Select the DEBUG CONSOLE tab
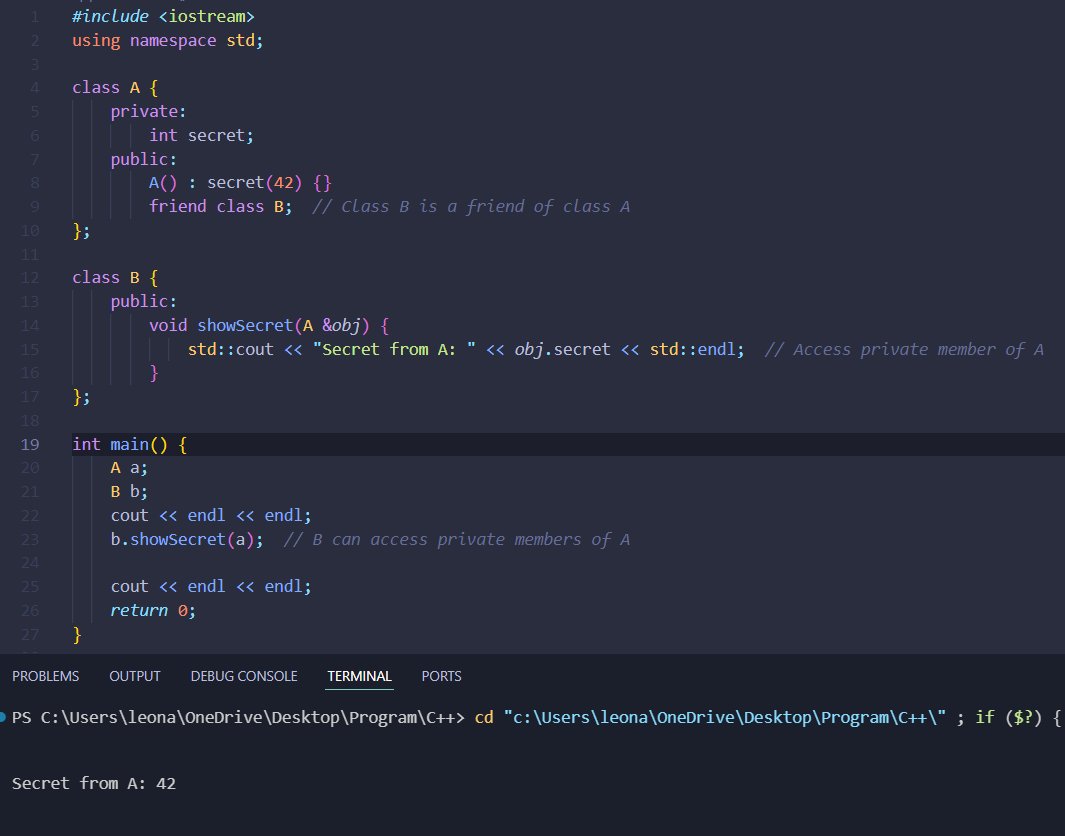Image resolution: width=1065 pixels, height=836 pixels. (243, 676)
